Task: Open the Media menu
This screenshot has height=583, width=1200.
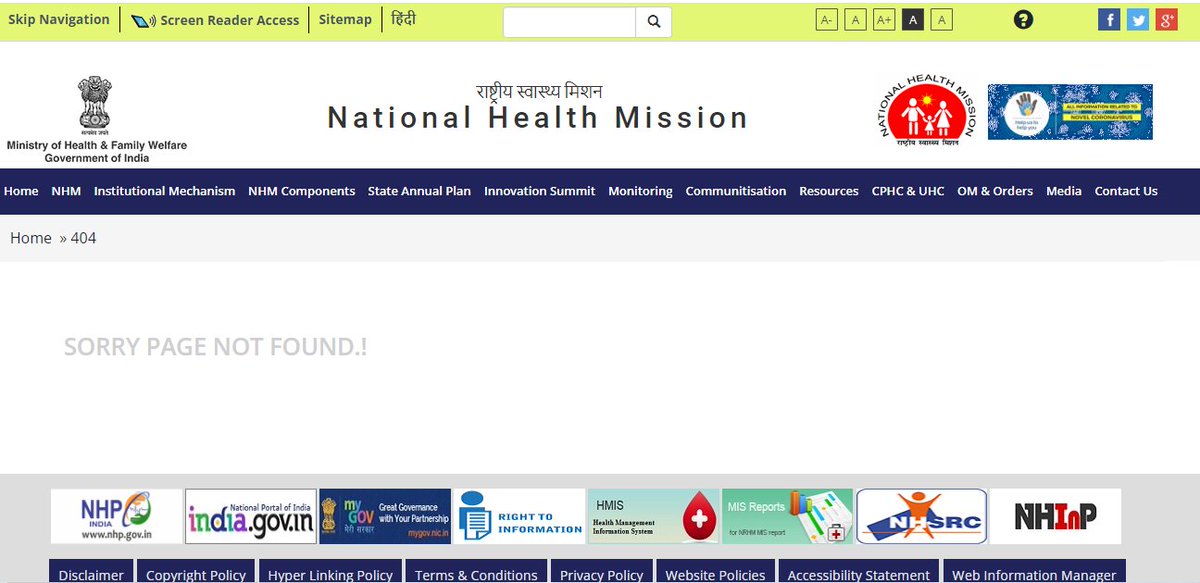Action: pyautogui.click(x=1064, y=191)
